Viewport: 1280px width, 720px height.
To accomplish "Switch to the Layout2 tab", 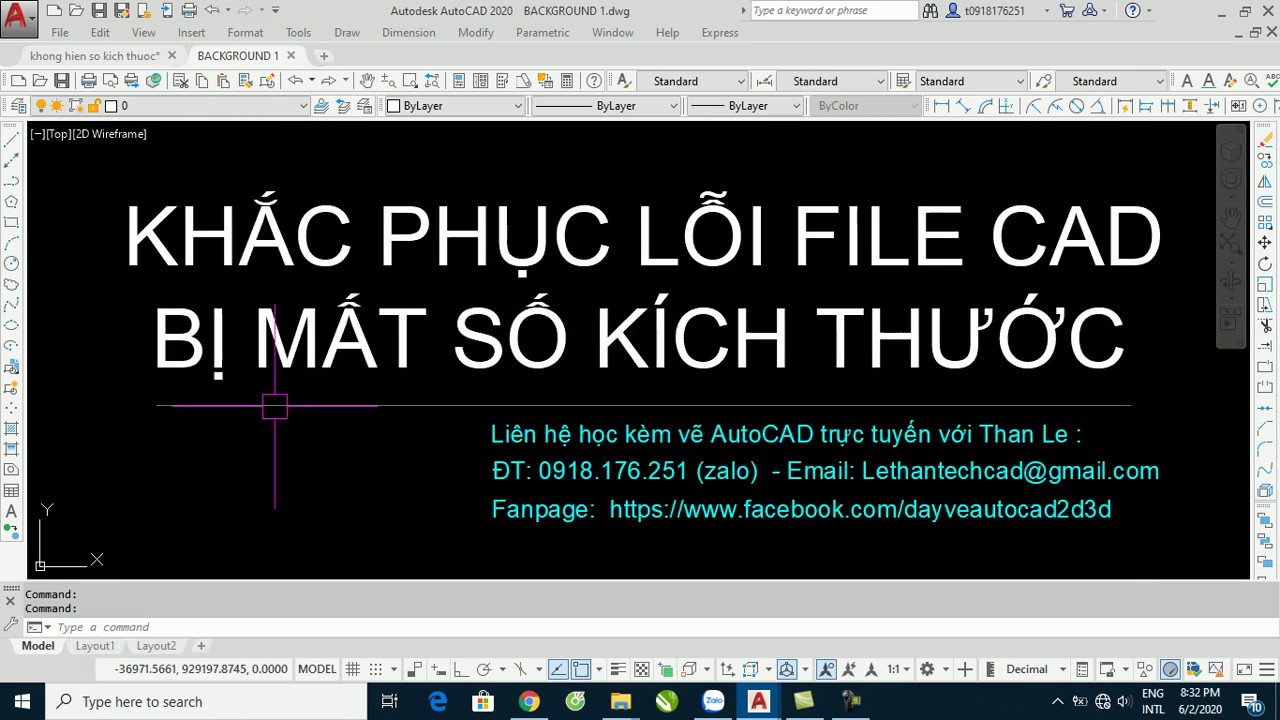I will (156, 646).
